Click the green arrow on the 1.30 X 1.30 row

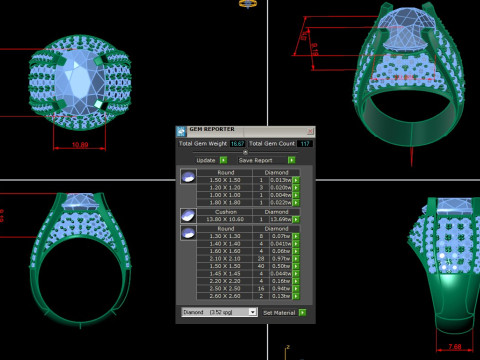(x=296, y=236)
